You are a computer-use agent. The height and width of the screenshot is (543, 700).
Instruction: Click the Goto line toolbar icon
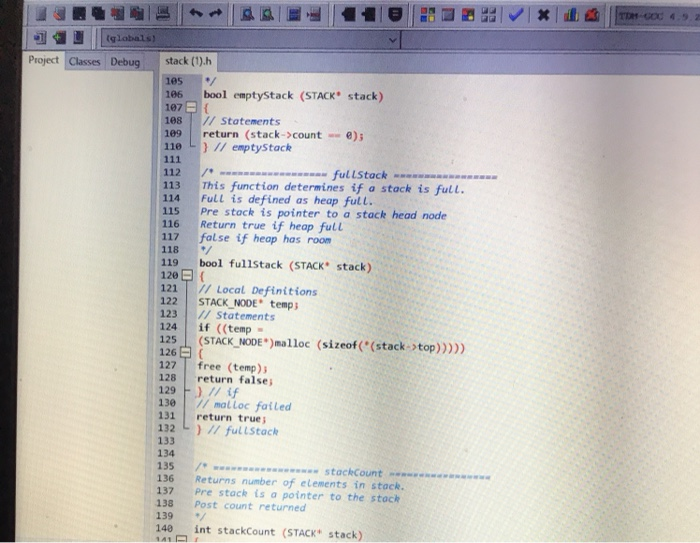click(314, 15)
